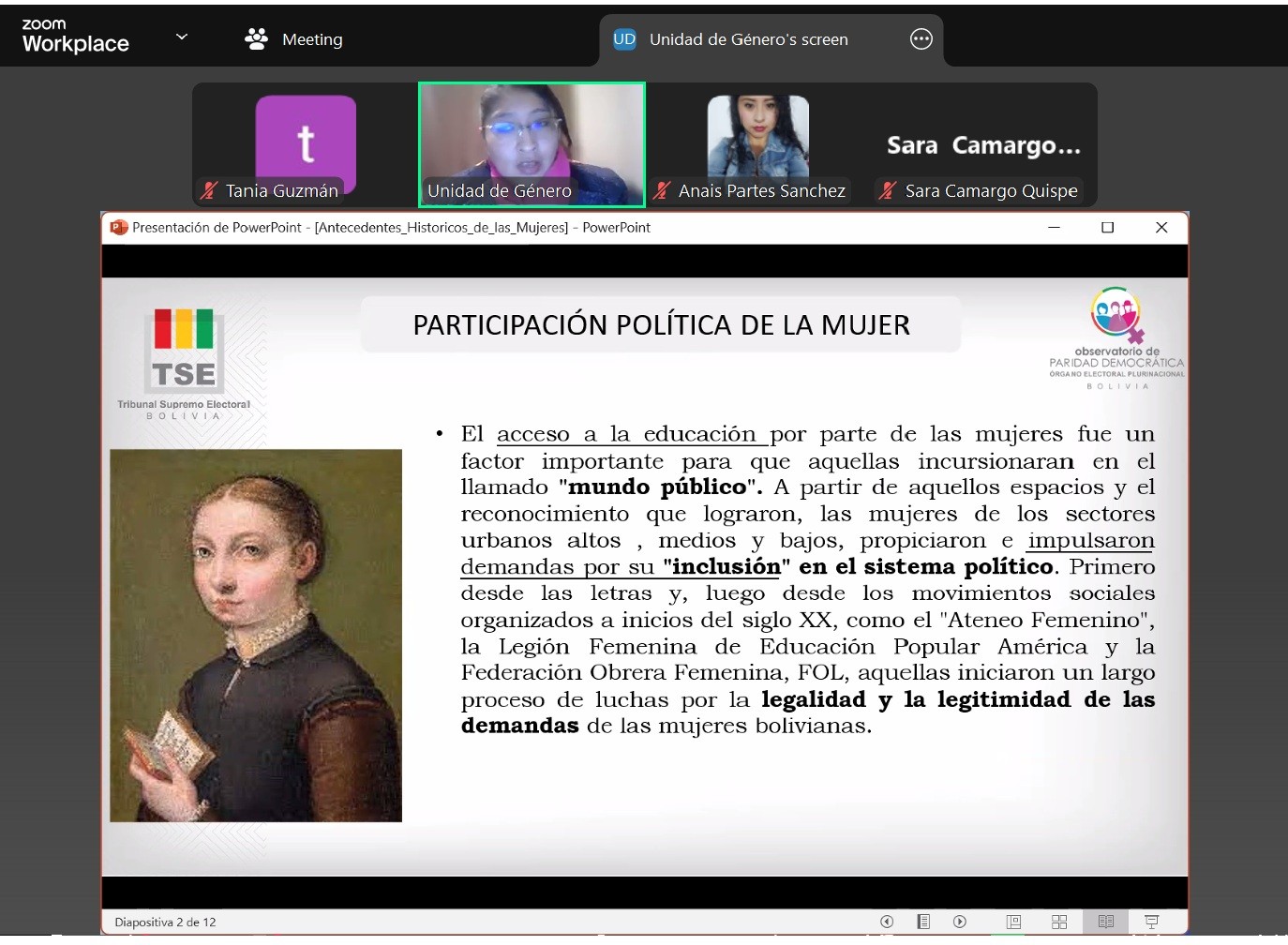This screenshot has width=1288, height=945.
Task: Click the Meeting participants icon
Action: [256, 38]
